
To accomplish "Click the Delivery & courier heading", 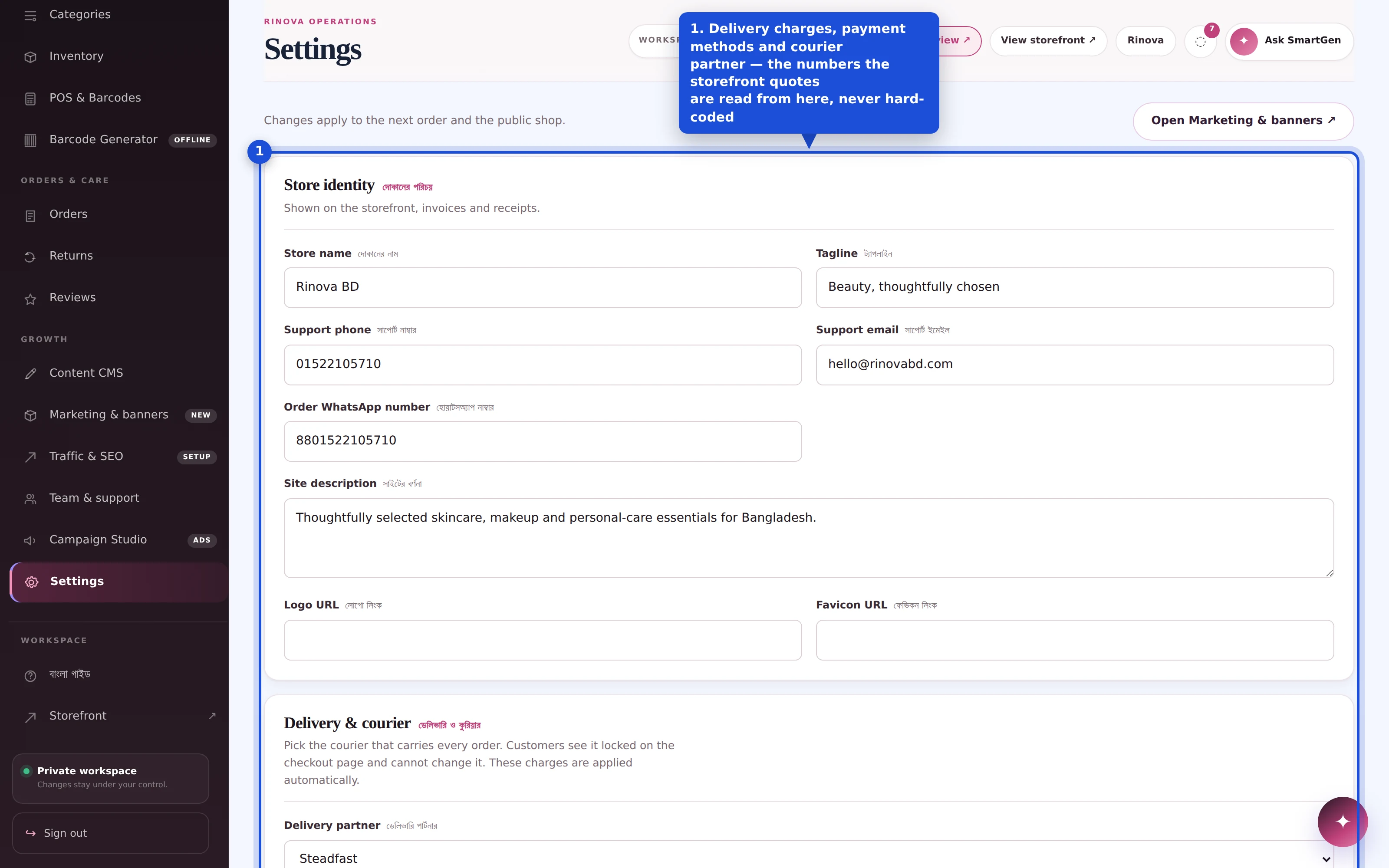I will pyautogui.click(x=347, y=723).
